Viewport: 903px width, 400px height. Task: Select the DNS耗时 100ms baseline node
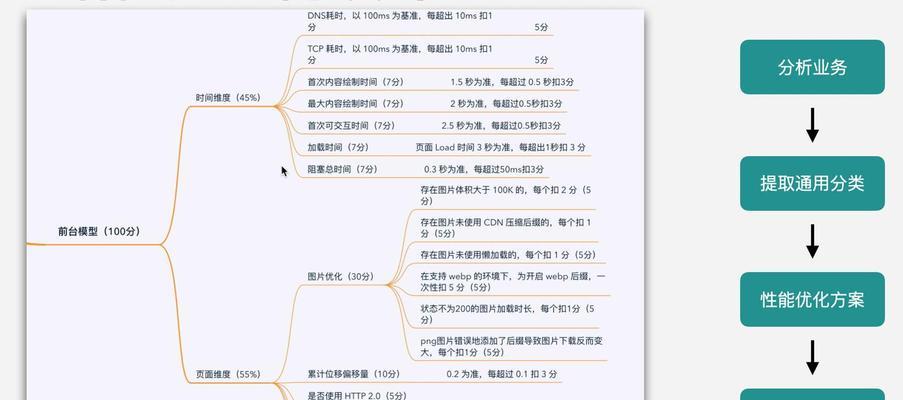[400, 21]
